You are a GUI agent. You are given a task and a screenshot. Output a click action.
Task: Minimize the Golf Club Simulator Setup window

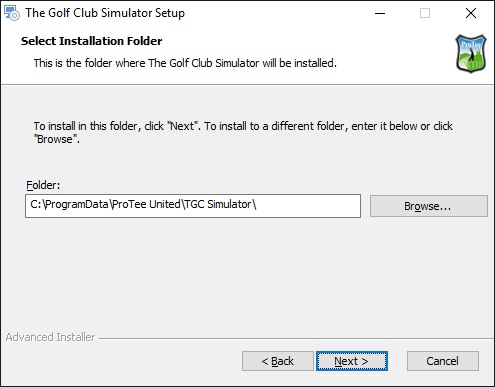[x=380, y=13]
